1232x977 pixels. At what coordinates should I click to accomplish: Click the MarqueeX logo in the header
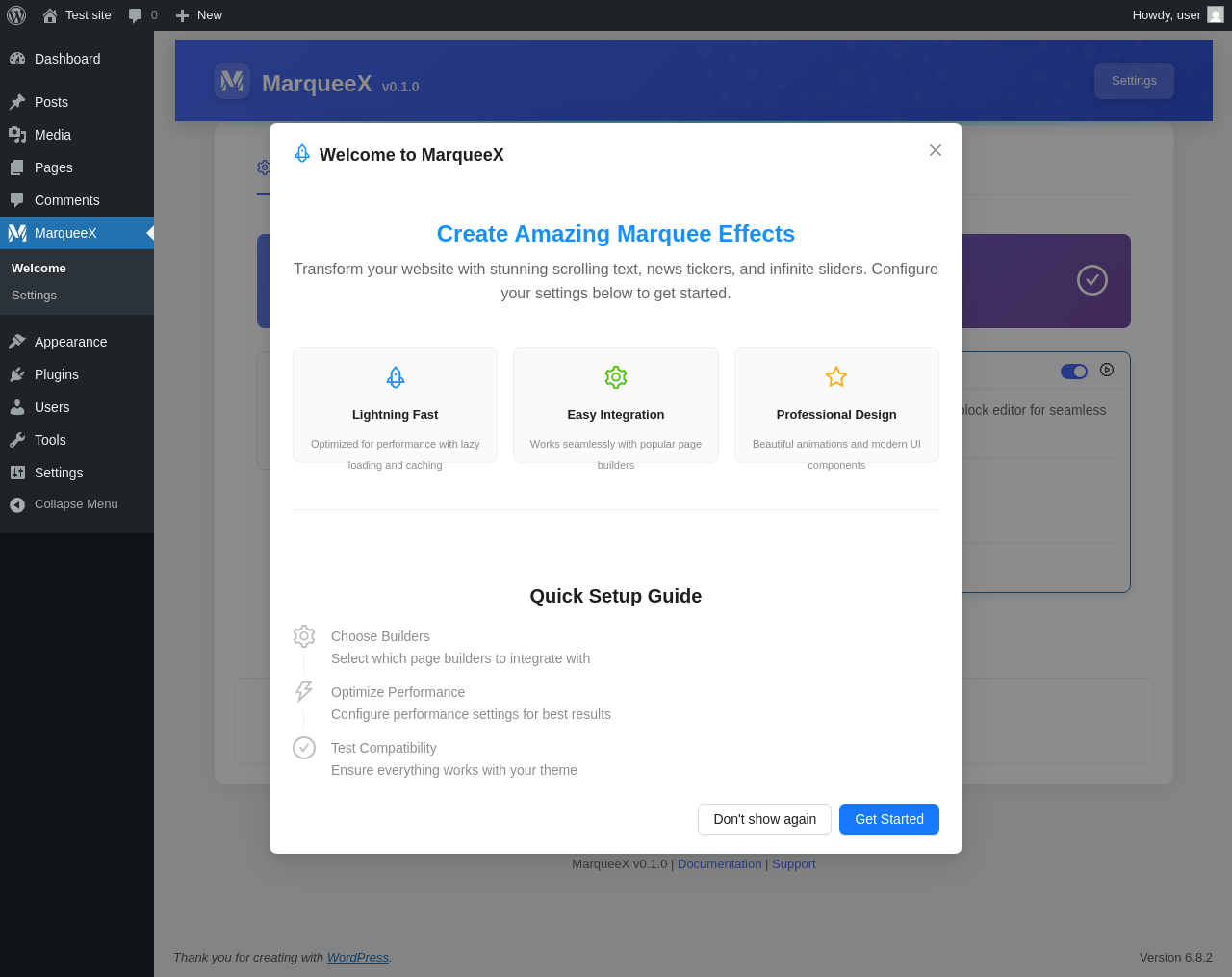pyautogui.click(x=232, y=81)
